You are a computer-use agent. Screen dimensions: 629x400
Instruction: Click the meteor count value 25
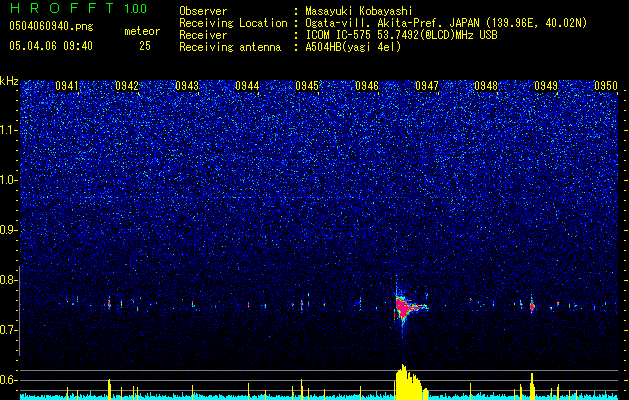[145, 46]
